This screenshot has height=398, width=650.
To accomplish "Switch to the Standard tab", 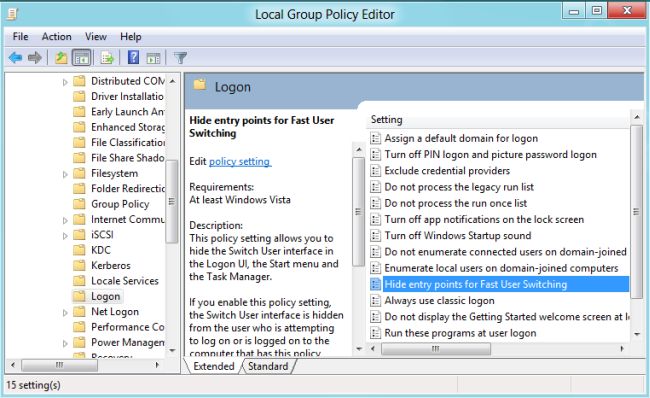I will click(x=268, y=366).
